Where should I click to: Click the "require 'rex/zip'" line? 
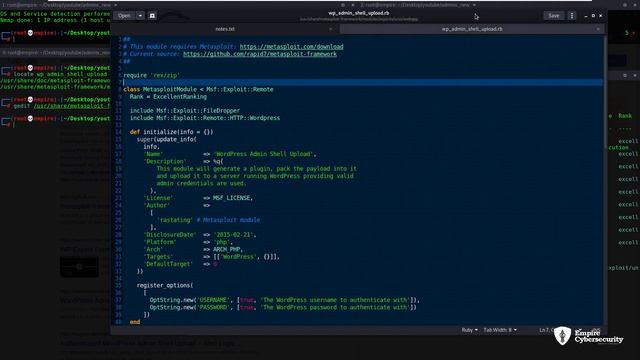click(x=151, y=76)
